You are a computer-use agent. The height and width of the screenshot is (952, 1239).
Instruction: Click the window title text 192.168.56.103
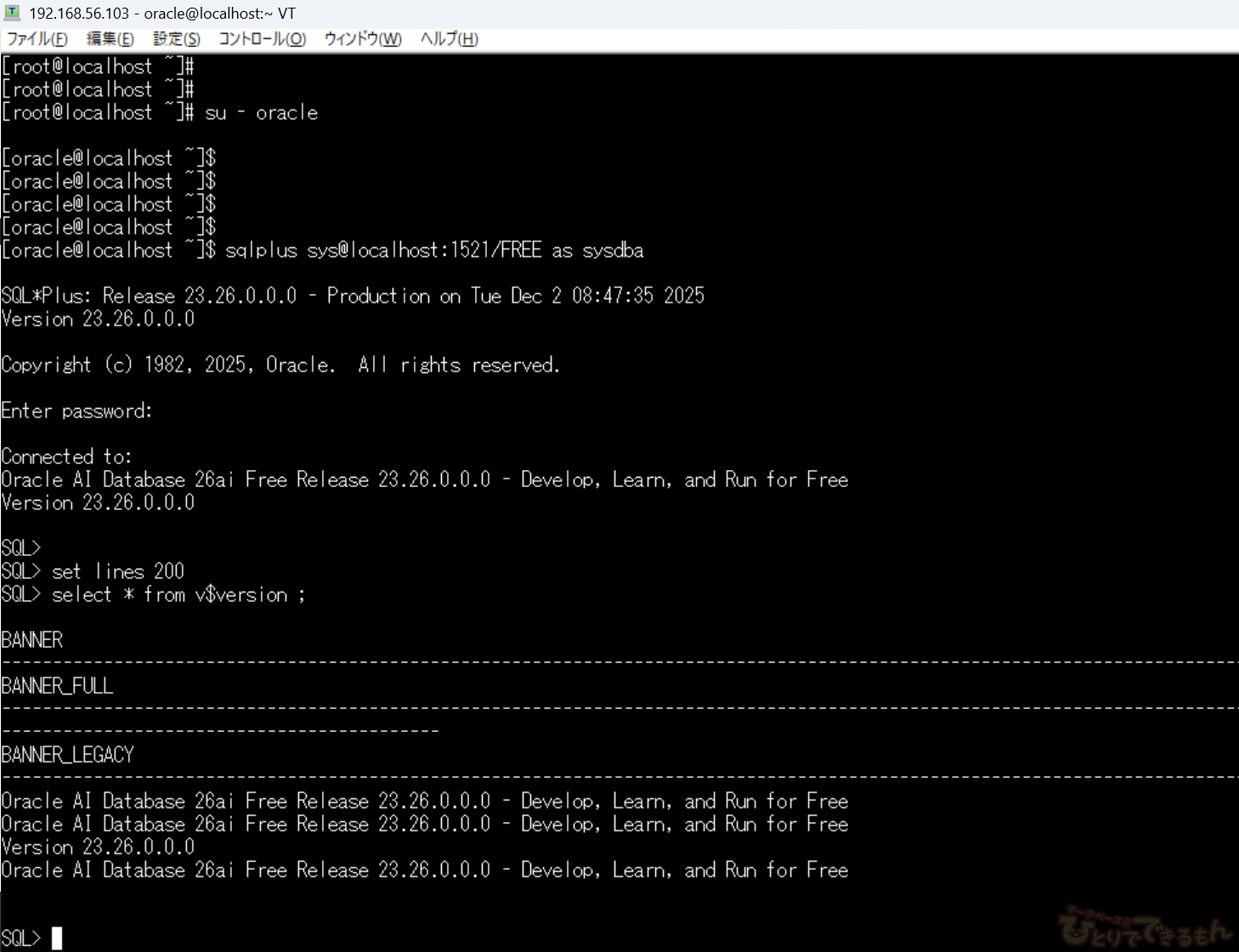click(79, 14)
